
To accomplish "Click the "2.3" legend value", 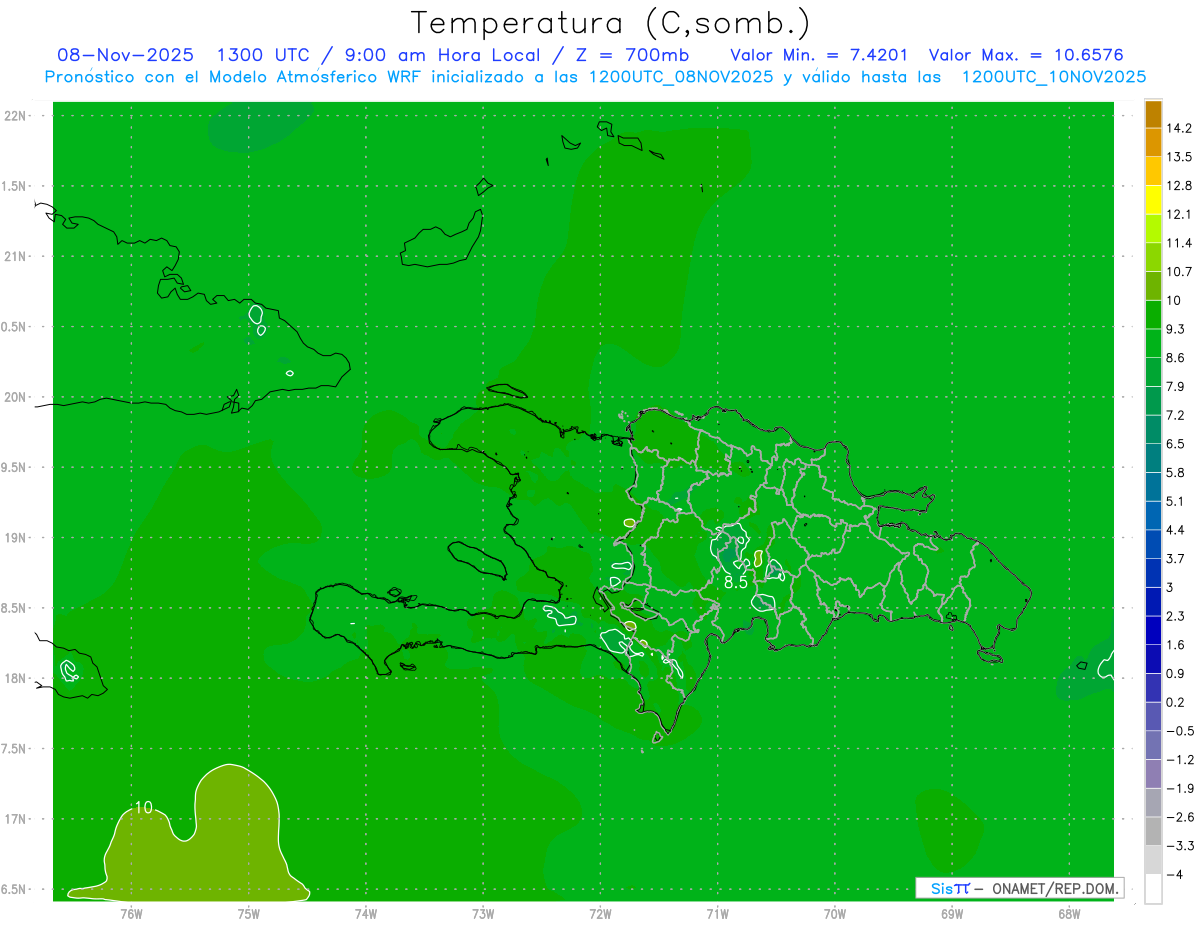I will coord(1176,617).
